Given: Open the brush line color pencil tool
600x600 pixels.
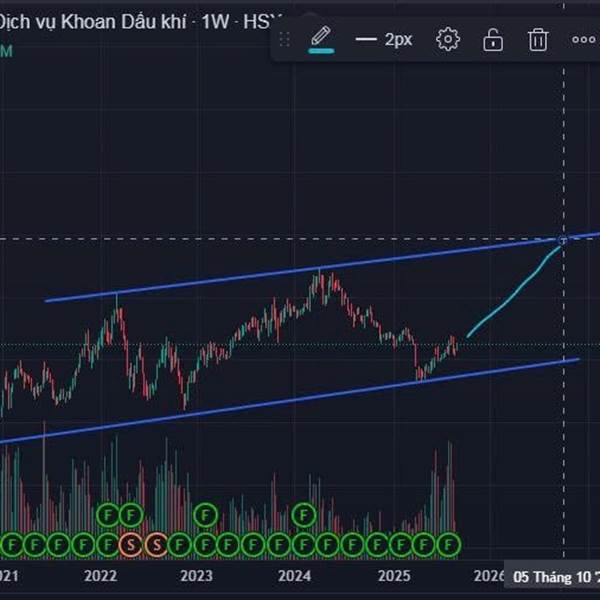Looking at the screenshot, I should pyautogui.click(x=321, y=39).
